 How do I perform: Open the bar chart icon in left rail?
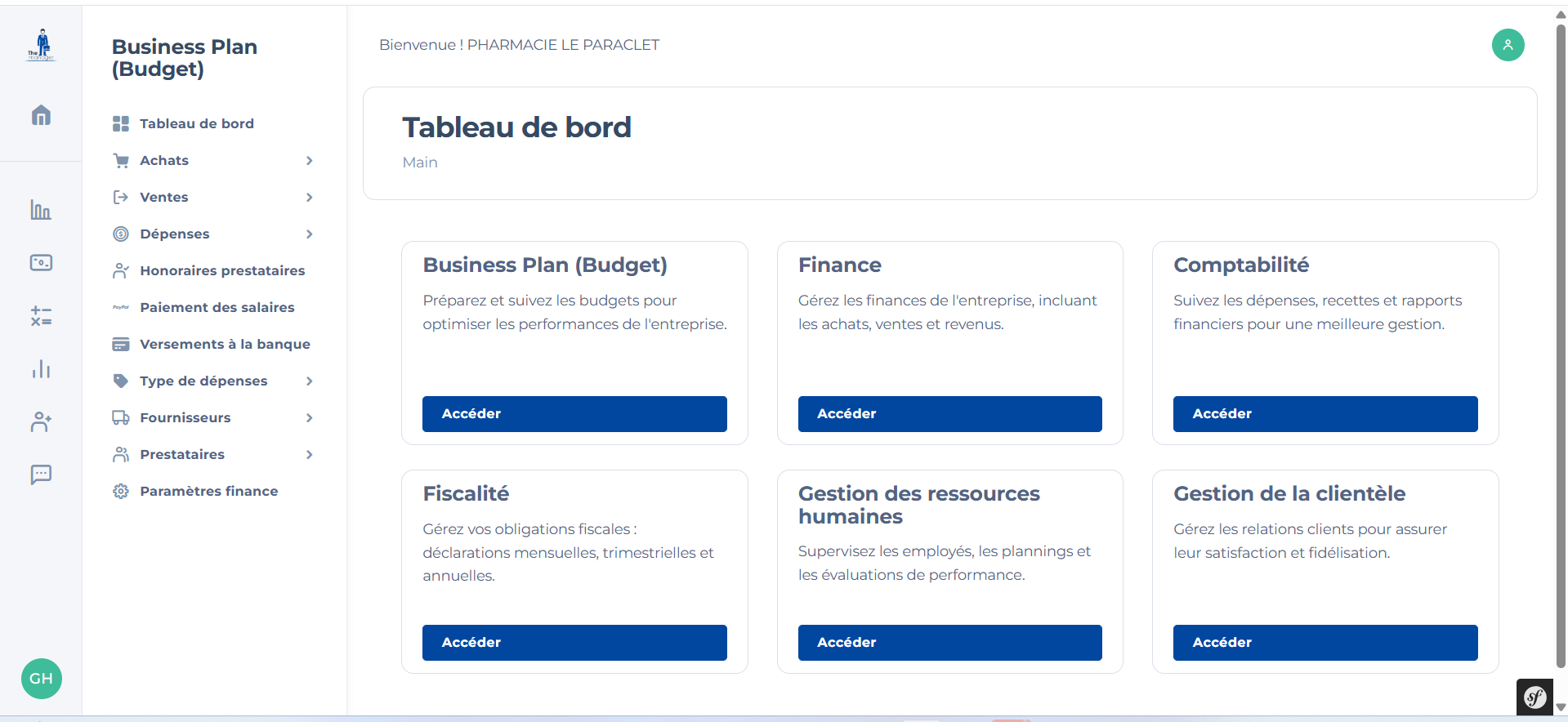[41, 210]
